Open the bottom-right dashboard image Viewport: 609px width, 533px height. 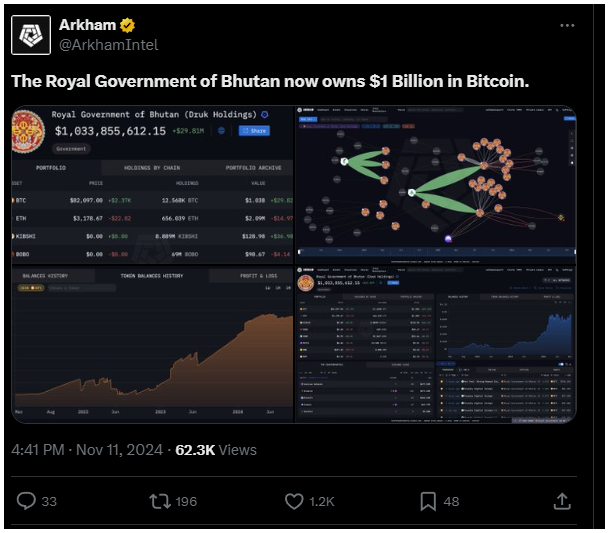[x=436, y=344]
